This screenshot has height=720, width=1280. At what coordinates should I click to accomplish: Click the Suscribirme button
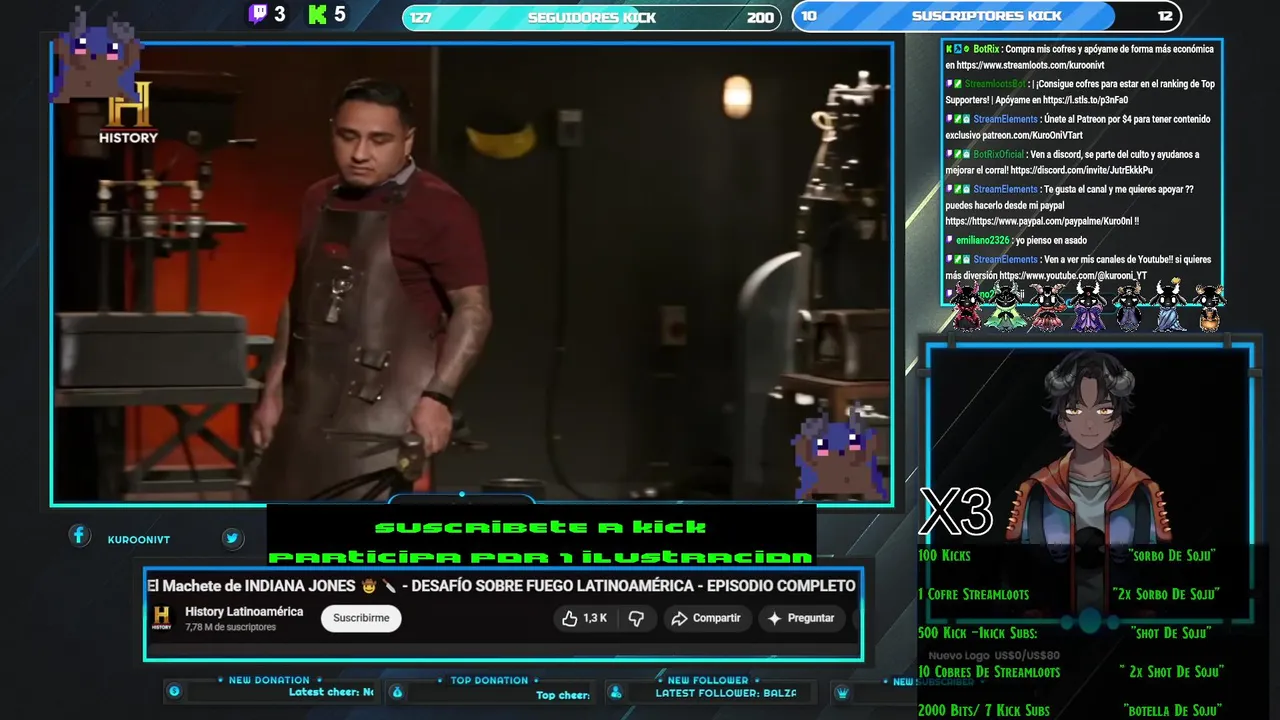pos(361,618)
